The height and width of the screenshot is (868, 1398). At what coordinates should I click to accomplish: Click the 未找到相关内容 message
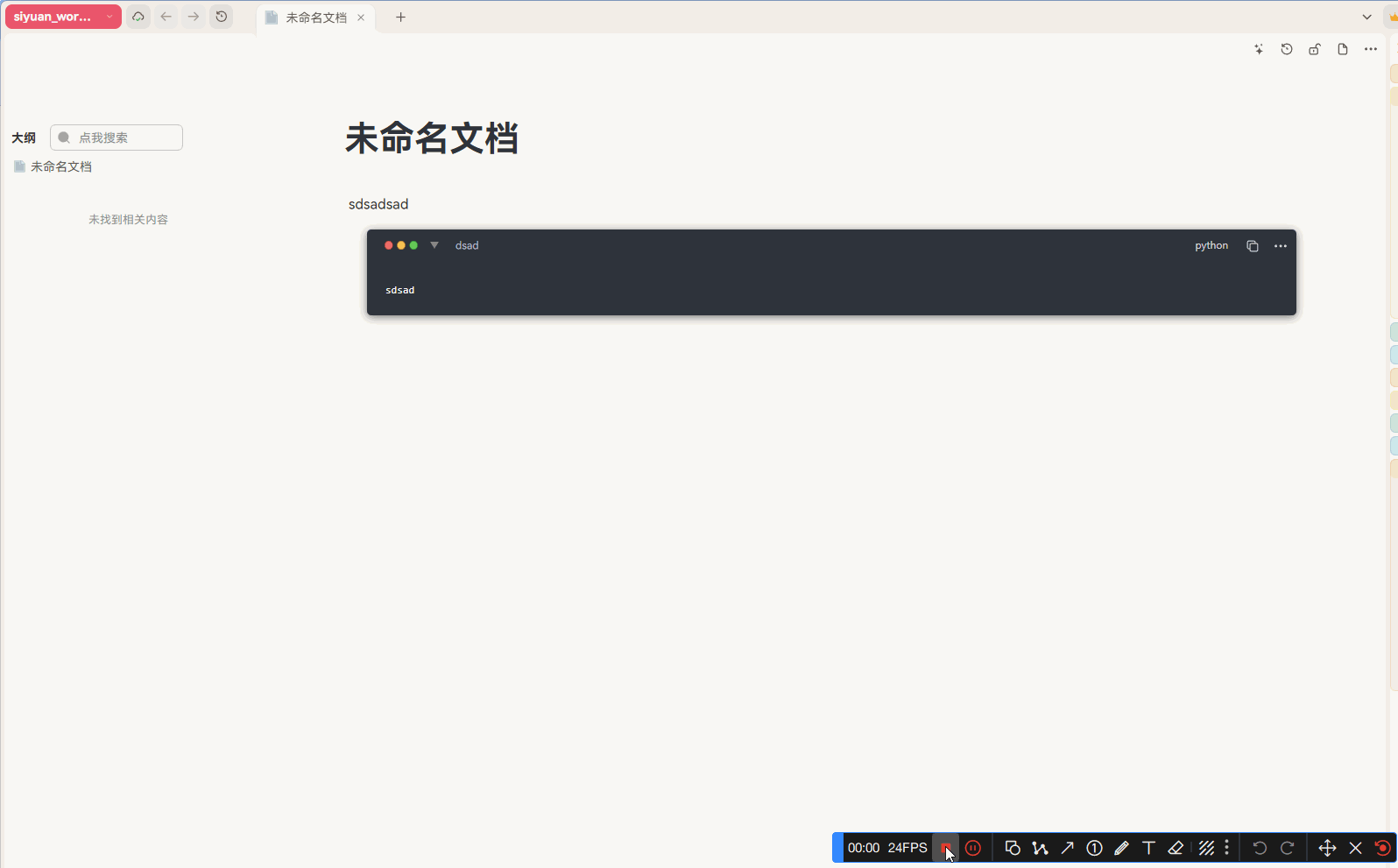coord(128,220)
